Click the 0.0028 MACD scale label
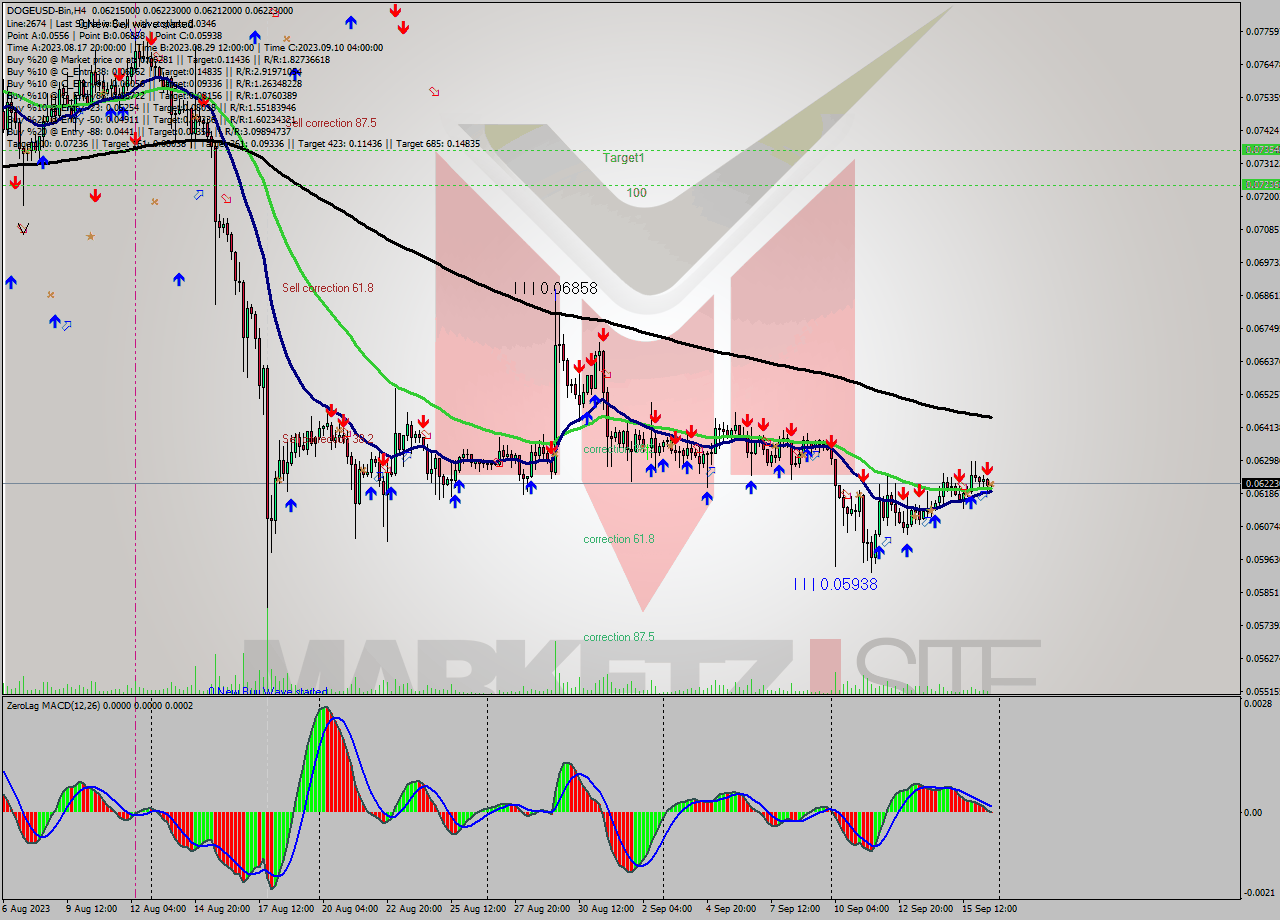1280x920 pixels. click(1258, 704)
